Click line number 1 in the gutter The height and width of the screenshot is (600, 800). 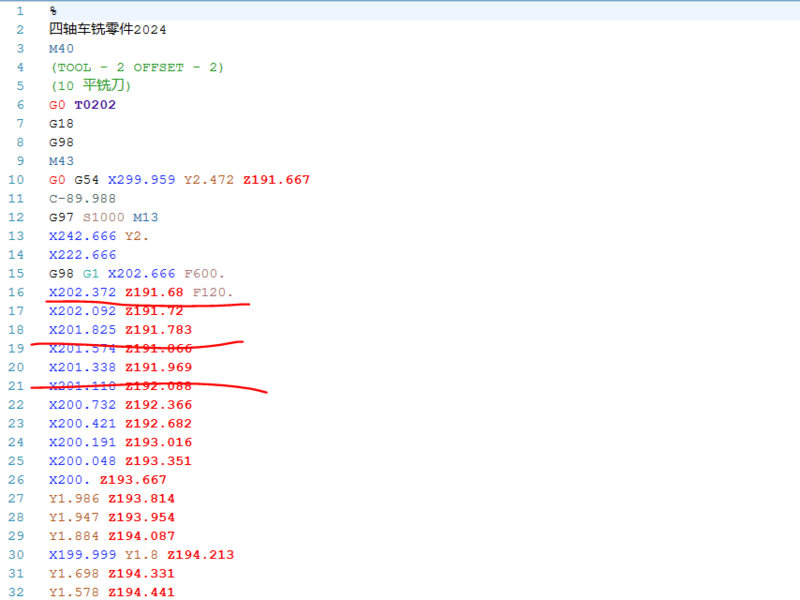click(20, 11)
